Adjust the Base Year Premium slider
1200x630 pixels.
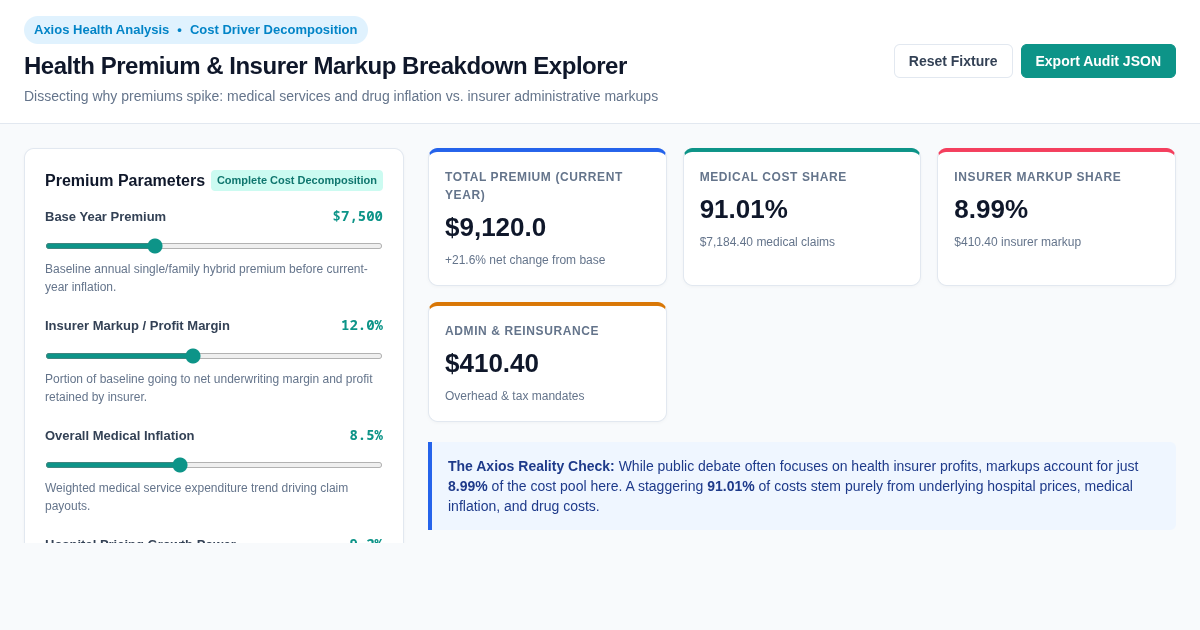(x=214, y=246)
